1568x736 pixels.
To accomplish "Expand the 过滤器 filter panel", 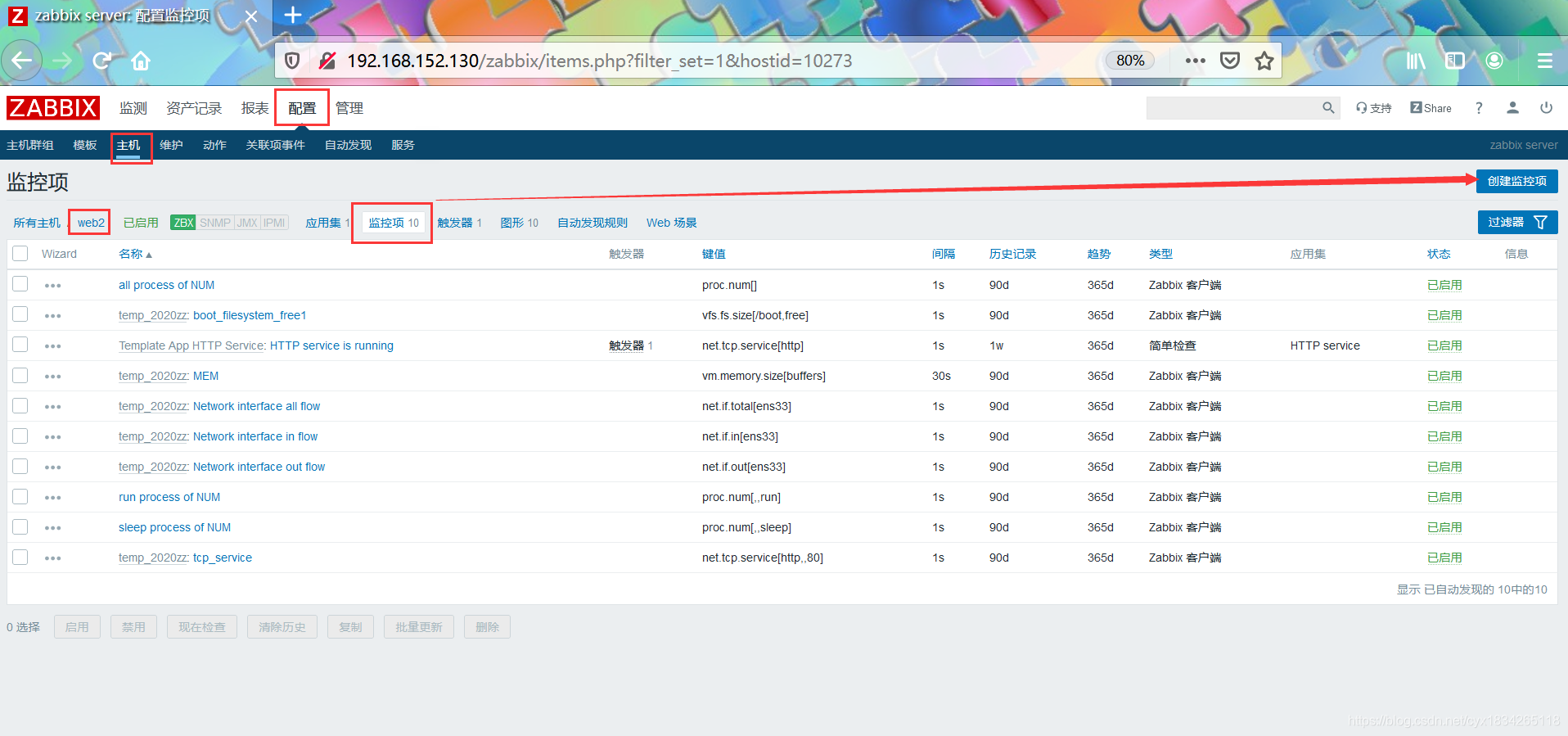I will click(1517, 222).
